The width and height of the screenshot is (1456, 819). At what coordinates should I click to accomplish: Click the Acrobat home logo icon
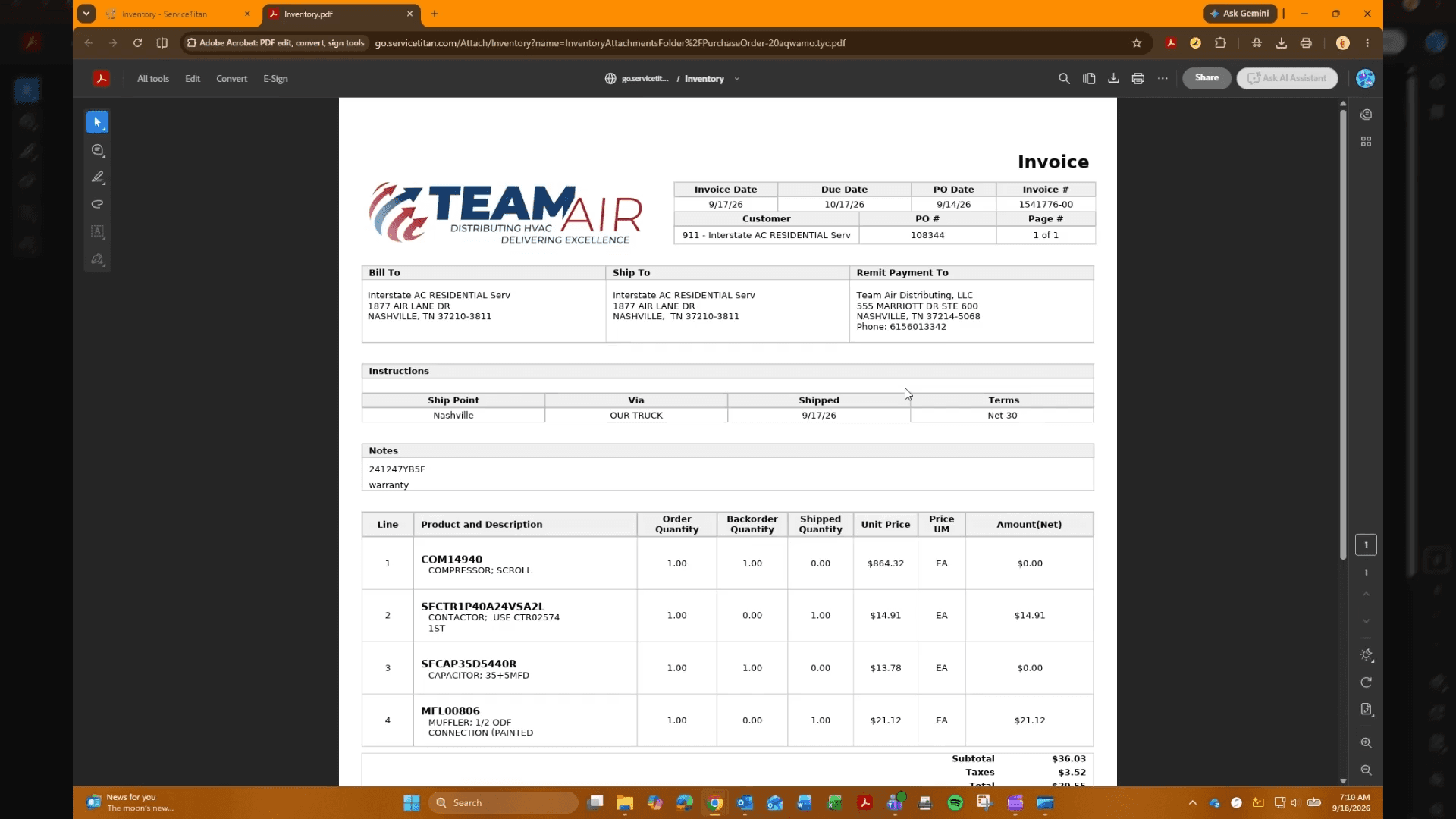click(x=101, y=78)
